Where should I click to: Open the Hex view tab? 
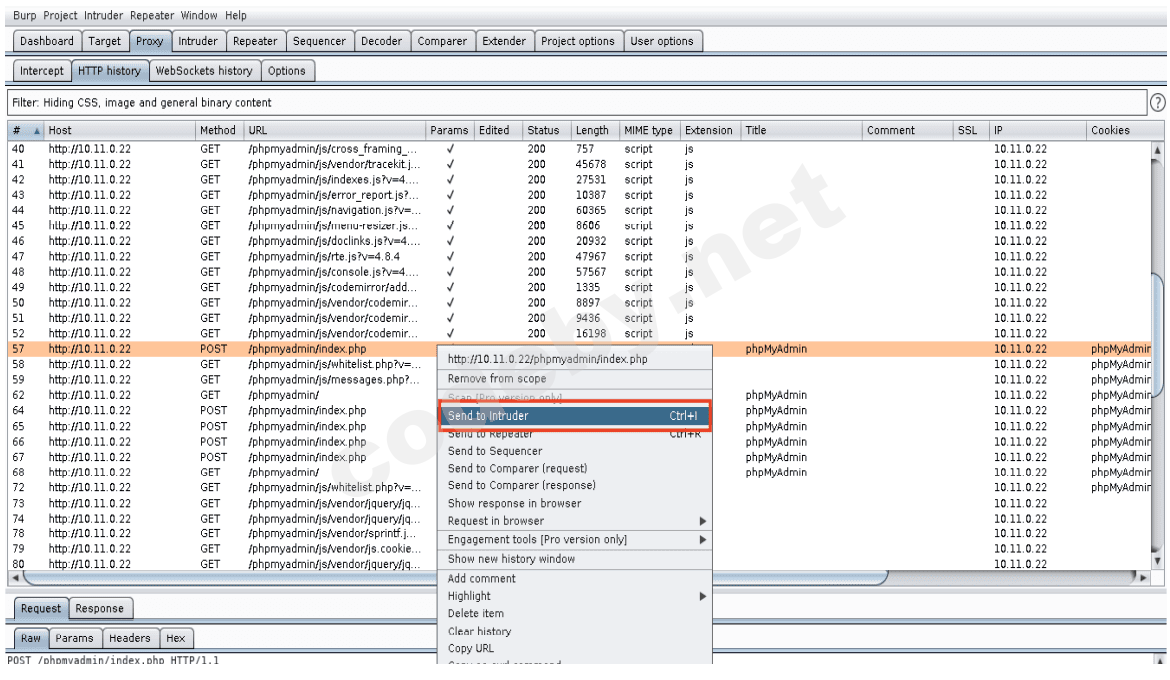[x=175, y=638]
